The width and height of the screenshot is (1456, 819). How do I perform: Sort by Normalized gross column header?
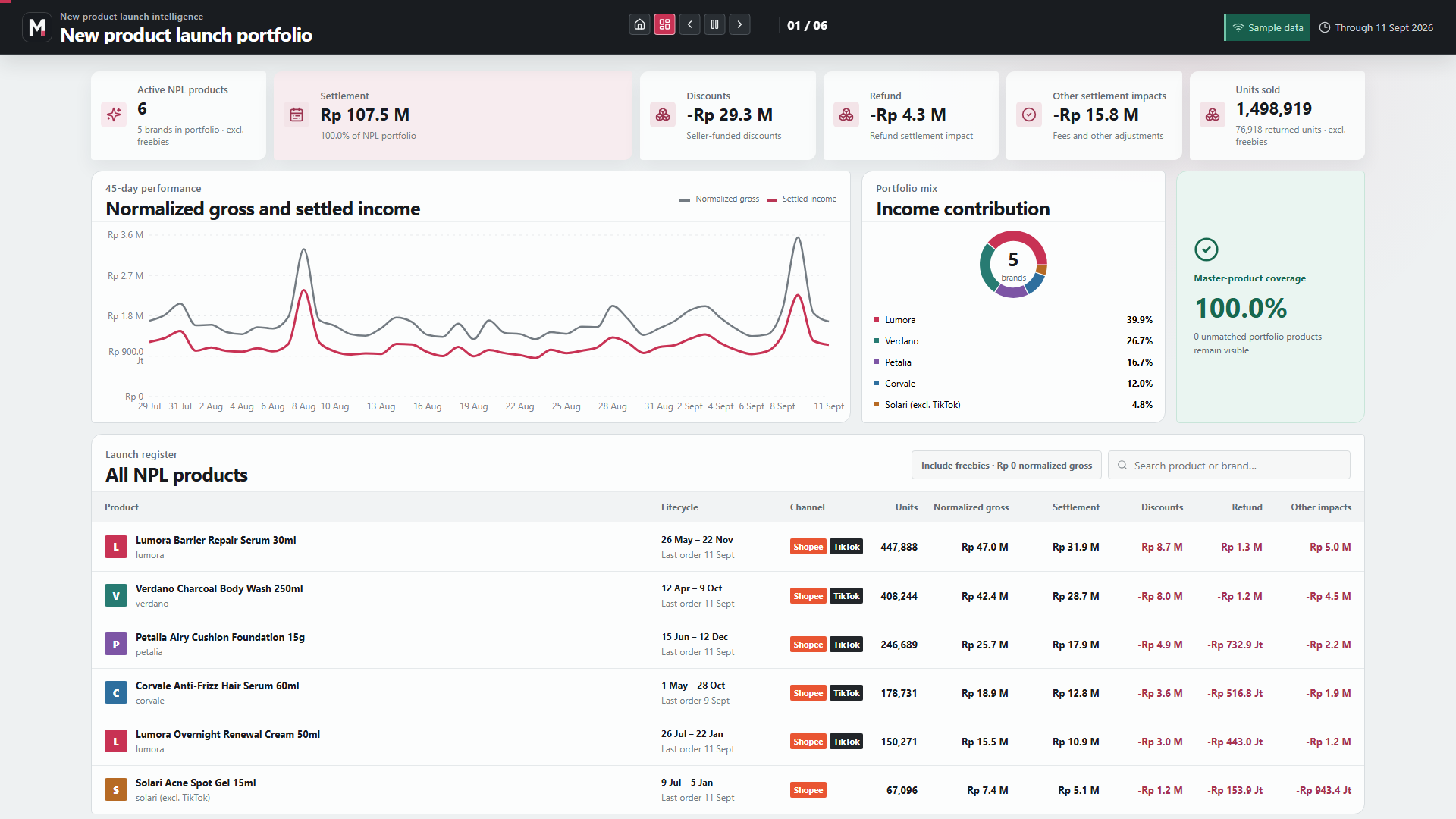pyautogui.click(x=971, y=507)
